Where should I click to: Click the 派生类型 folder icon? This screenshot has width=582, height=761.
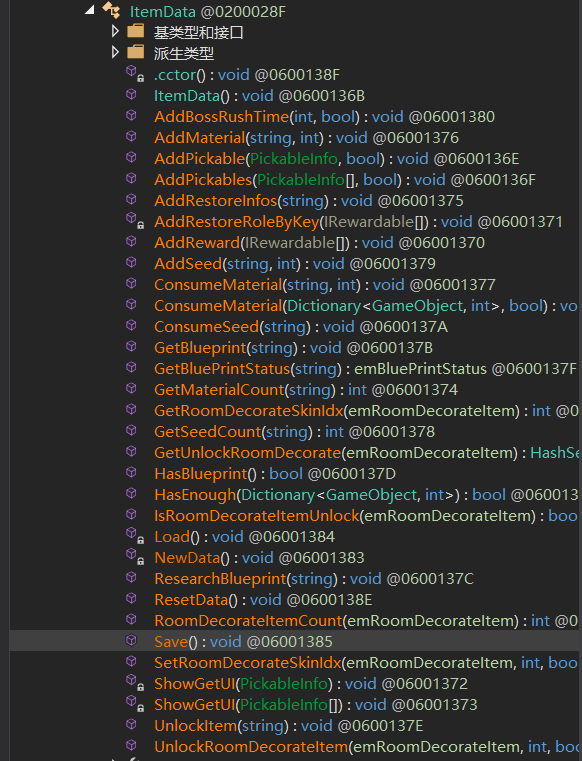(x=135, y=52)
